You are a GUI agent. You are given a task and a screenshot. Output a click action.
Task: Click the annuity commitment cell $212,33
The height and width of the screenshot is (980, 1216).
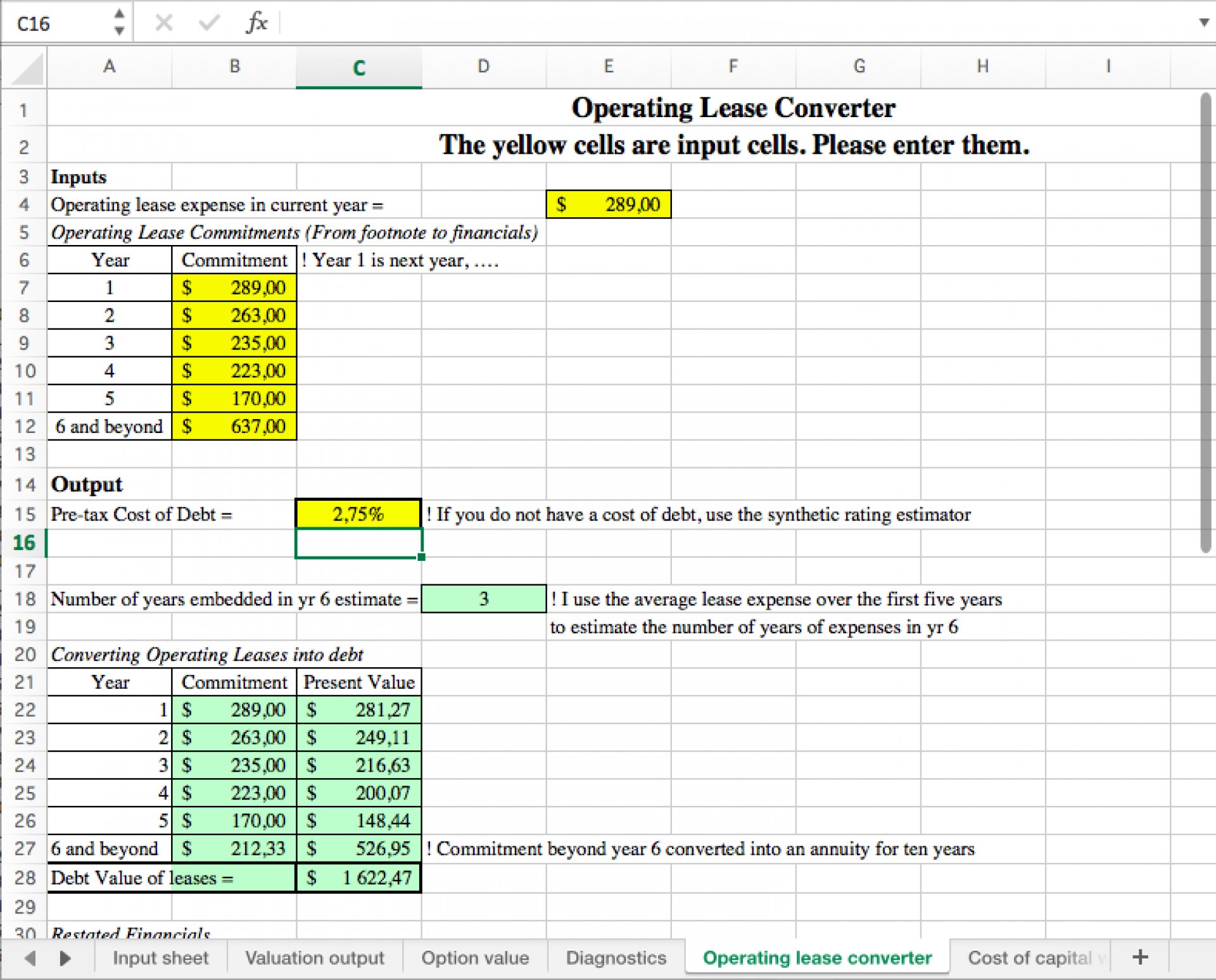point(234,848)
